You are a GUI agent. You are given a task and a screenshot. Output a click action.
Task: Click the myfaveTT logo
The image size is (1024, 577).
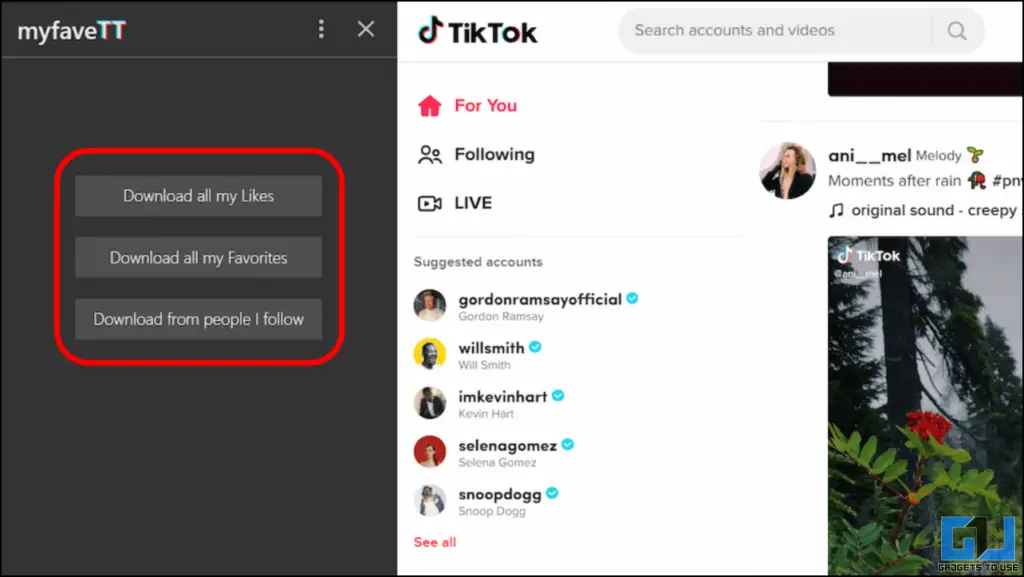pyautogui.click(x=71, y=31)
